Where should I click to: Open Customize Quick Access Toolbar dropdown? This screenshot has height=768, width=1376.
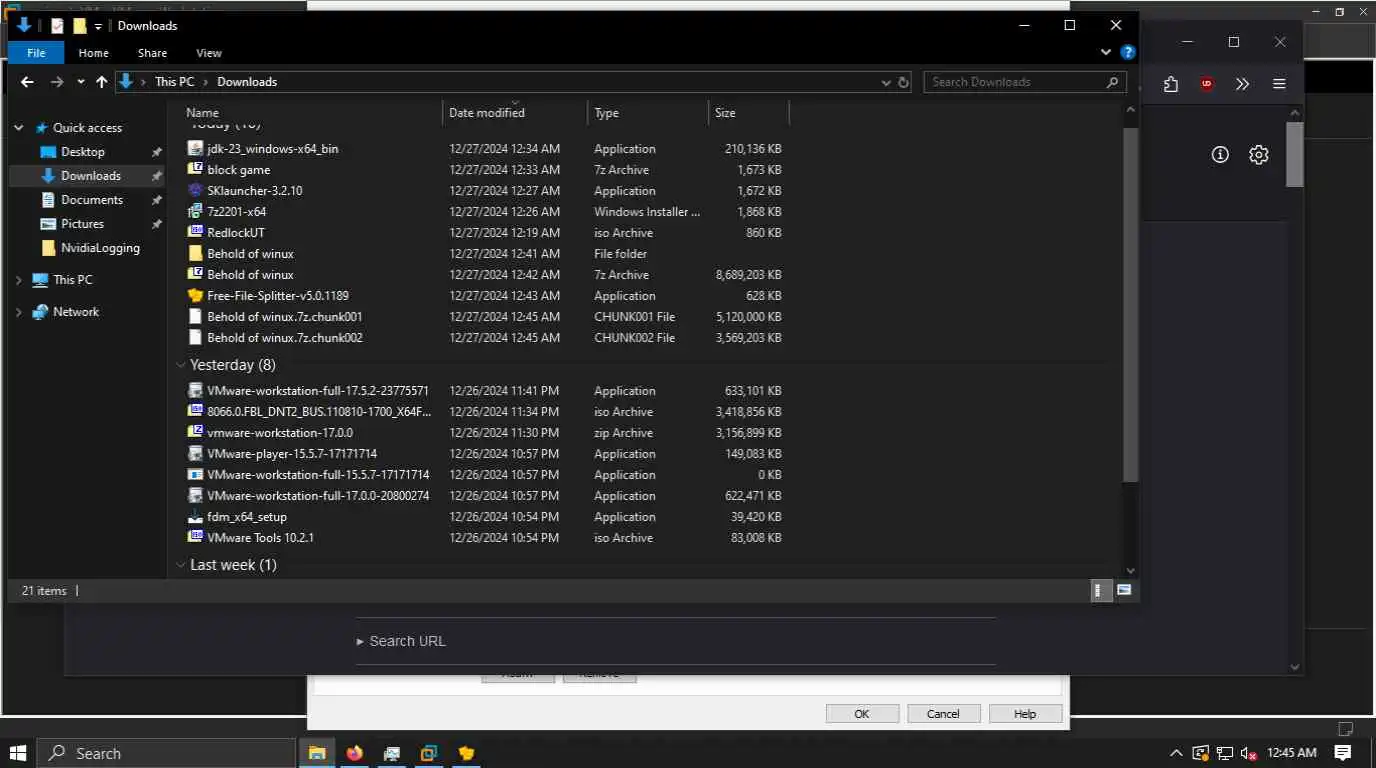[x=98, y=26]
